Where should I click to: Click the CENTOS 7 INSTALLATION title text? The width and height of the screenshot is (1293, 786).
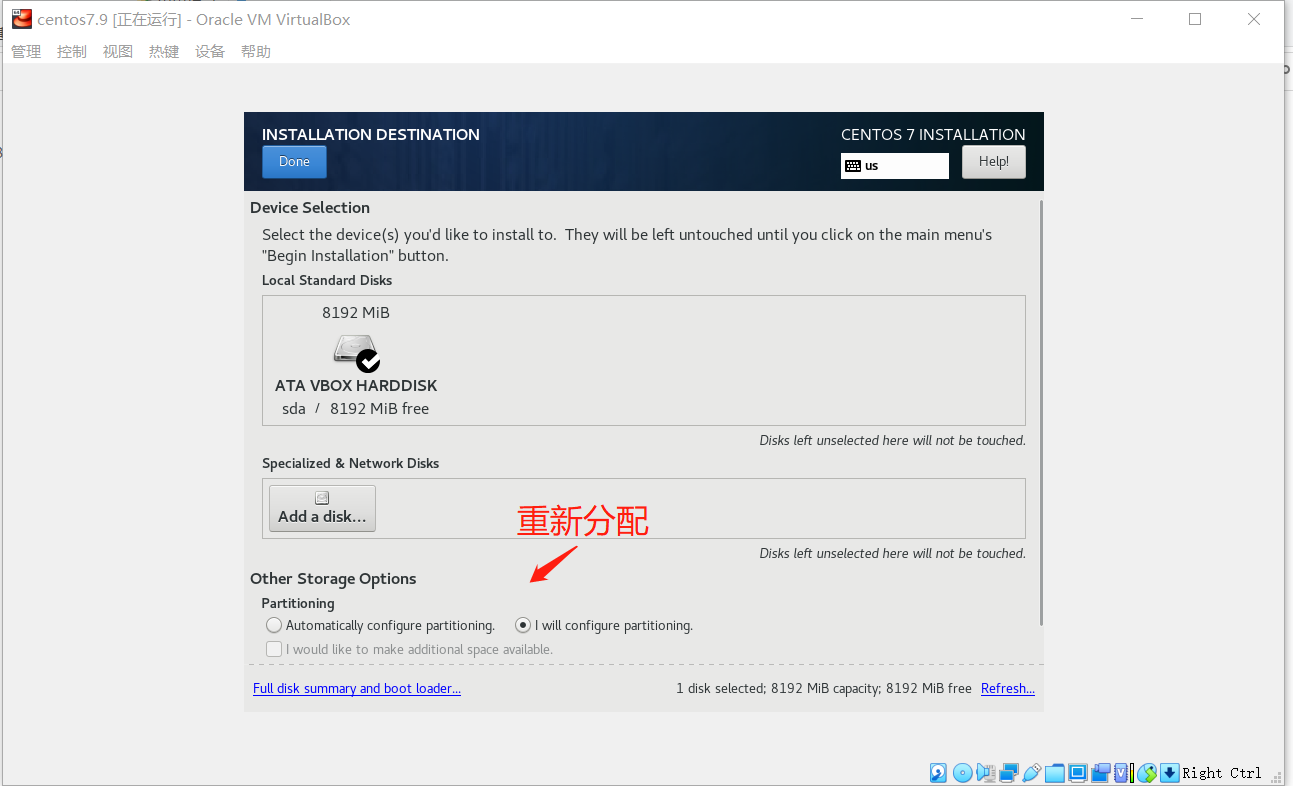click(933, 134)
